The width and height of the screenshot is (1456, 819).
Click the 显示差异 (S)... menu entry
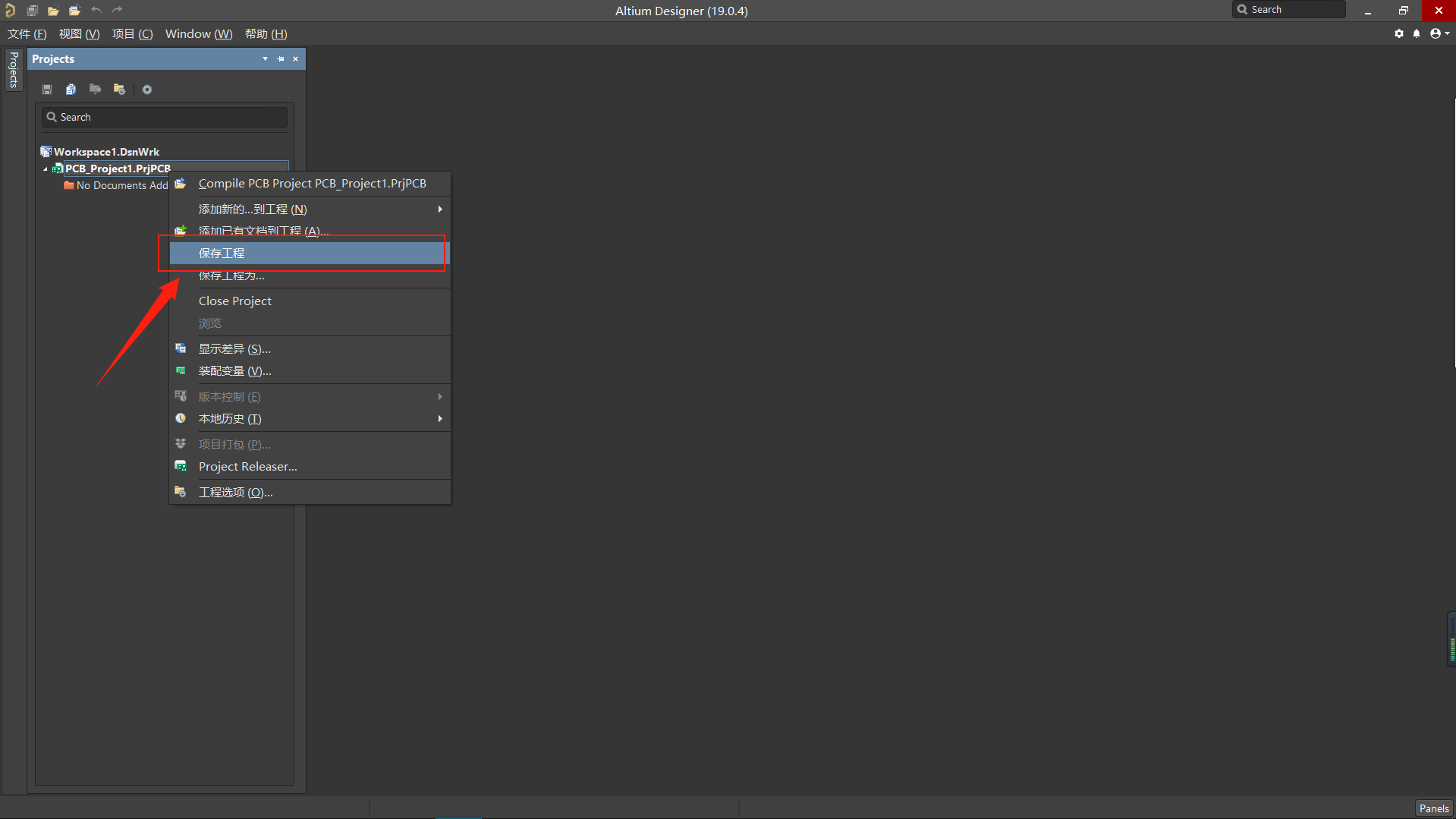pos(310,349)
